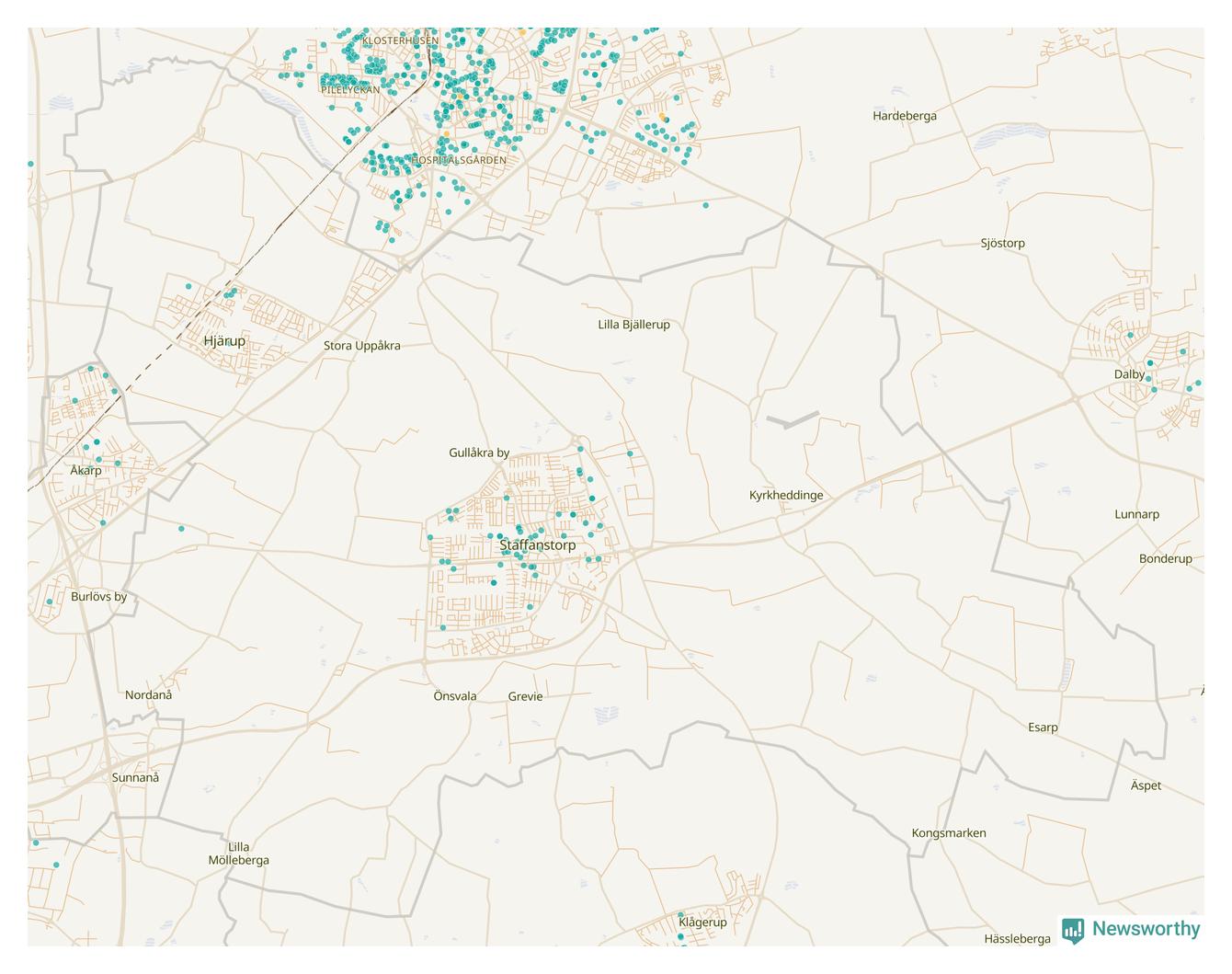Select the Gullåkra by label
The width and height of the screenshot is (1232, 974).
(478, 453)
